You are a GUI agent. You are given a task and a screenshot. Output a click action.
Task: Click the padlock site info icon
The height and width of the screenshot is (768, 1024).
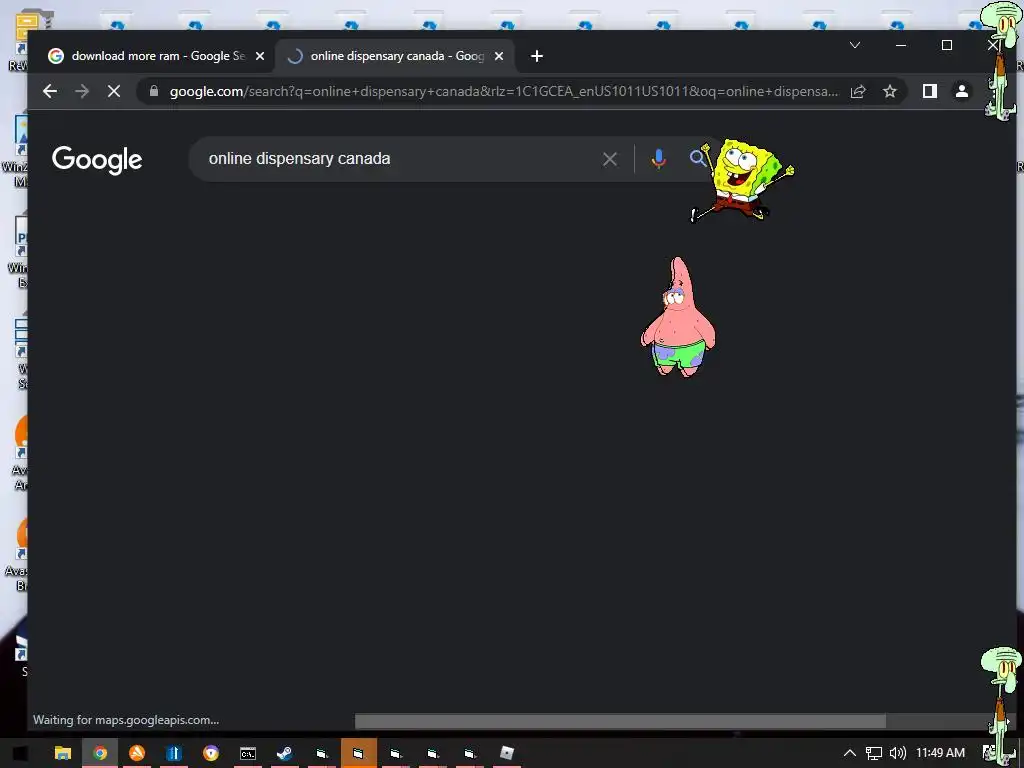pyautogui.click(x=154, y=91)
